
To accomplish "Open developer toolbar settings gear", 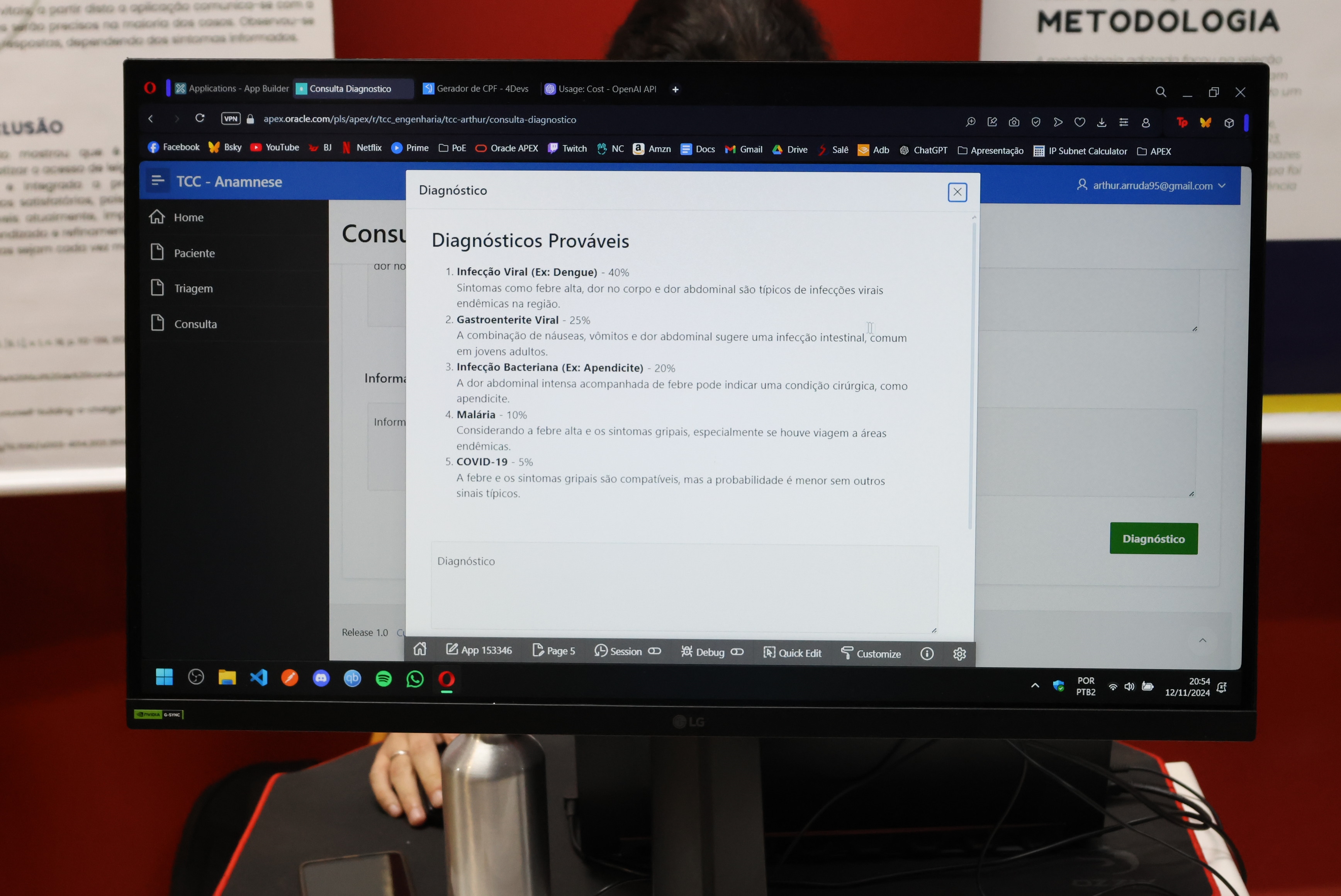I will [959, 654].
